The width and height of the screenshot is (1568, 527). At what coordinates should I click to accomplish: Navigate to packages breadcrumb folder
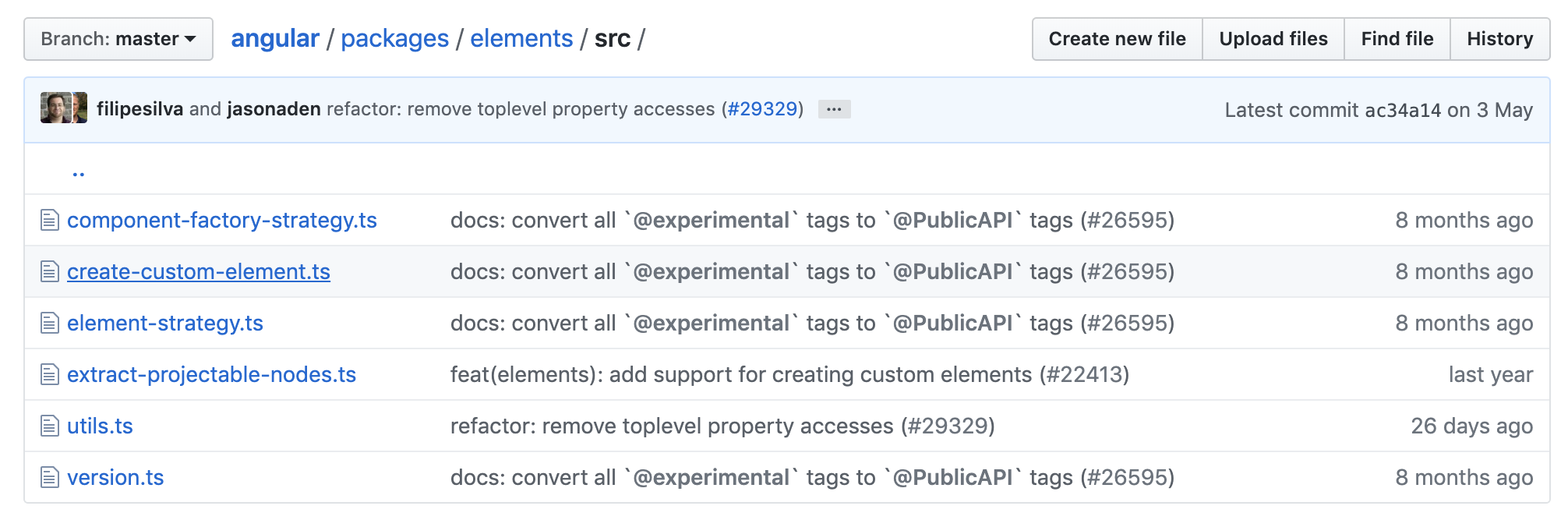[x=394, y=39]
